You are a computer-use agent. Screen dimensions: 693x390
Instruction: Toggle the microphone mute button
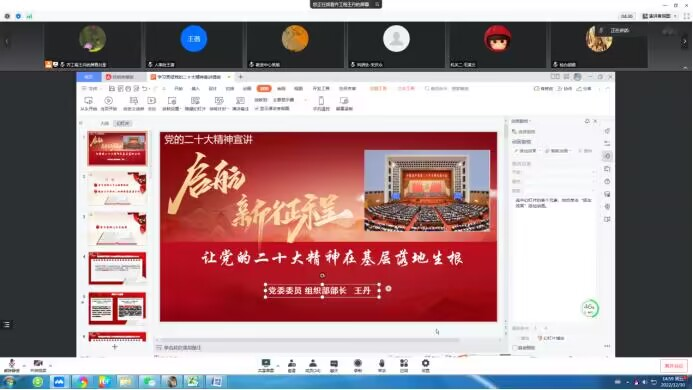tap(11, 366)
